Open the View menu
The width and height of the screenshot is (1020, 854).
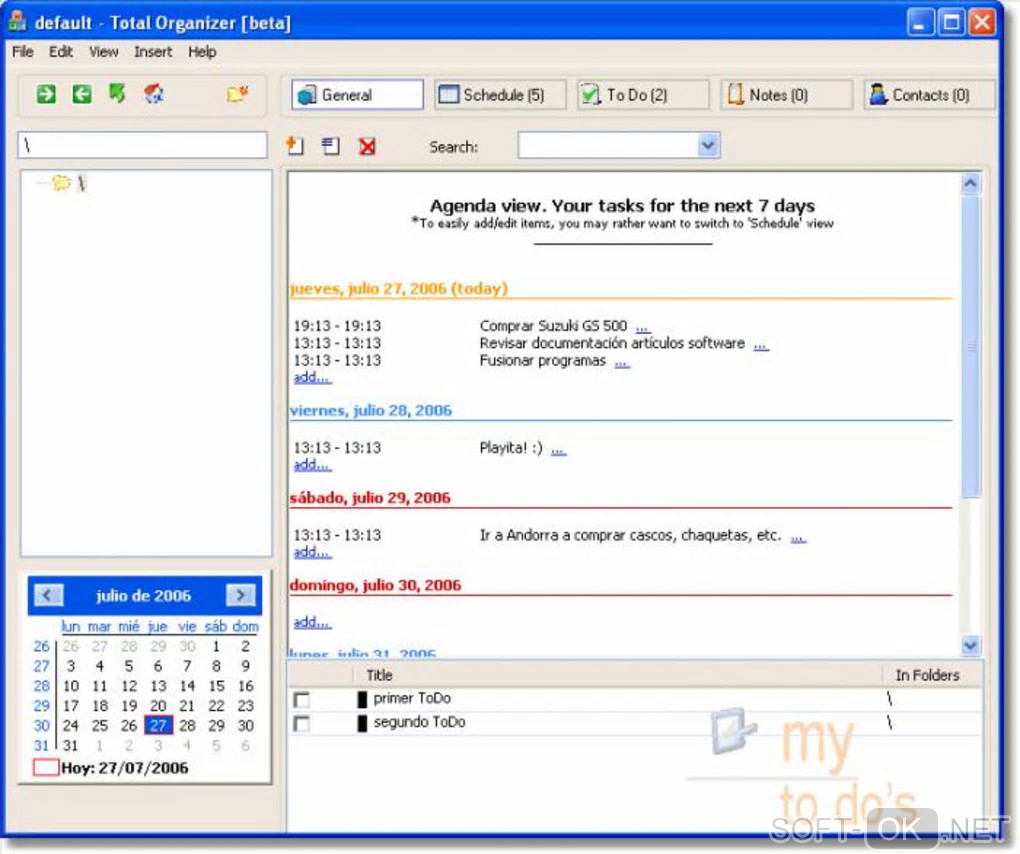[103, 51]
